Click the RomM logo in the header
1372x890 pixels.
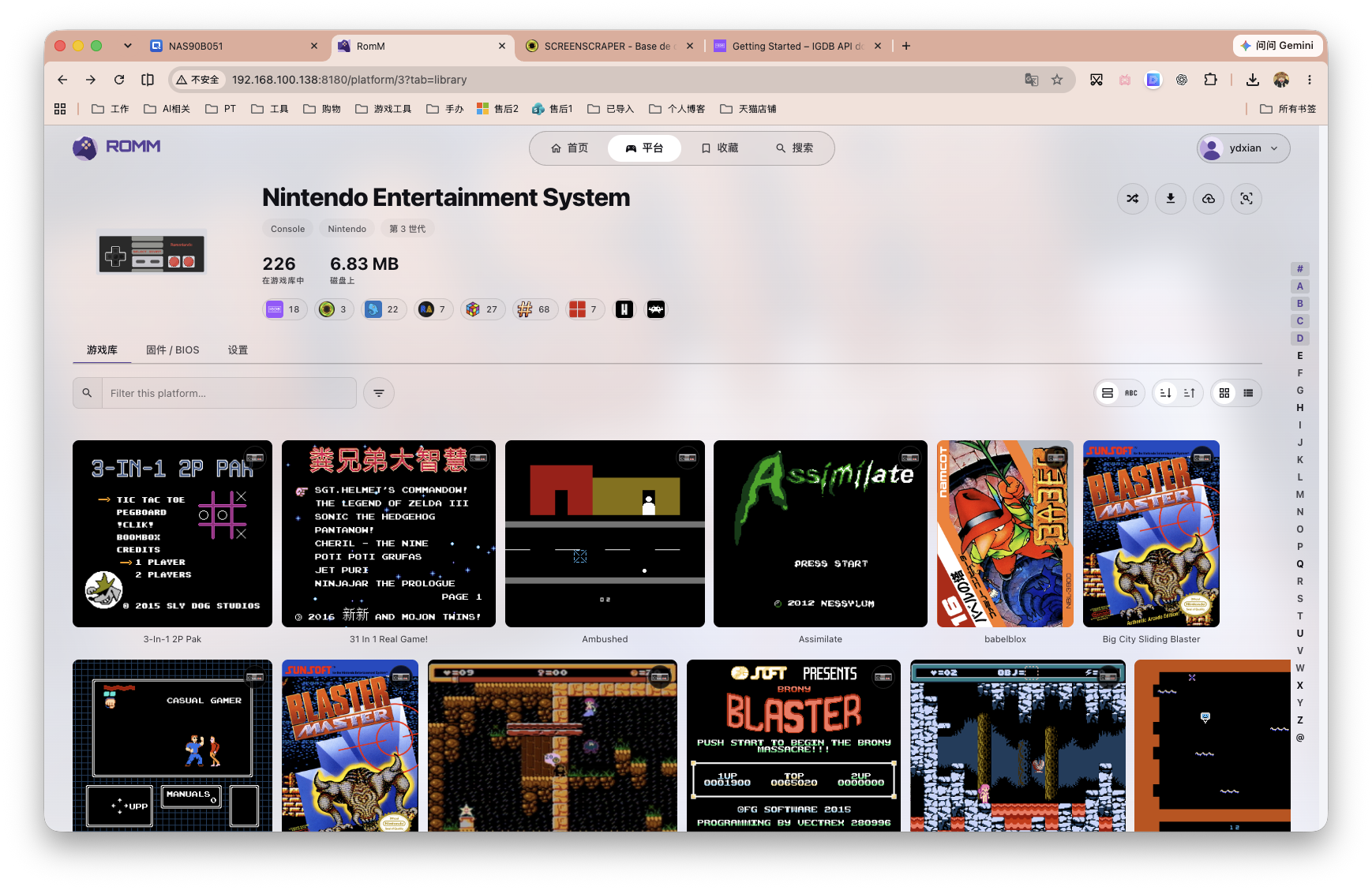(x=117, y=148)
